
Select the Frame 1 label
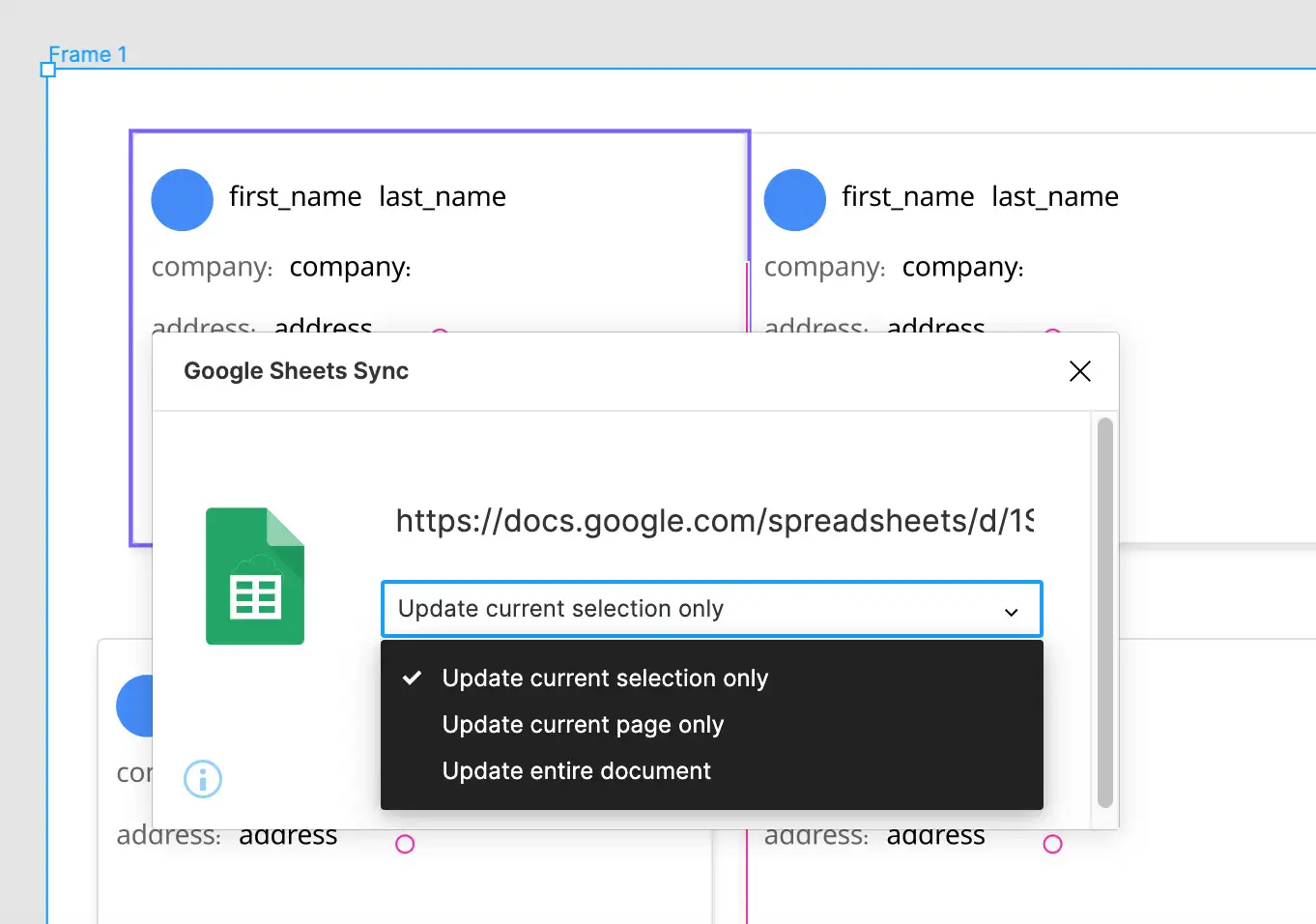pos(89,54)
